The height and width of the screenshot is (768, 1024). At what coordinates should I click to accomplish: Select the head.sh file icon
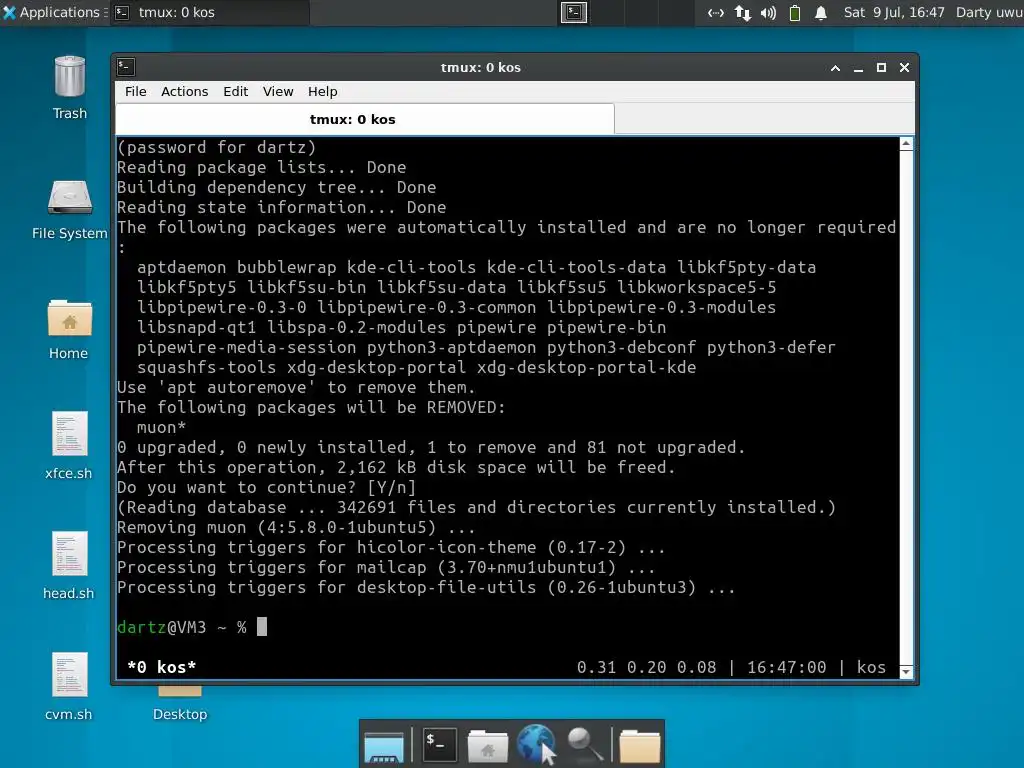[69, 554]
